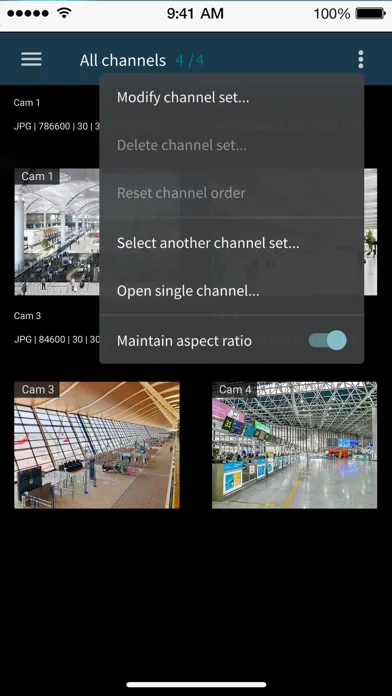
Task: Tap the bottom home indicator bar
Action: pos(196,684)
